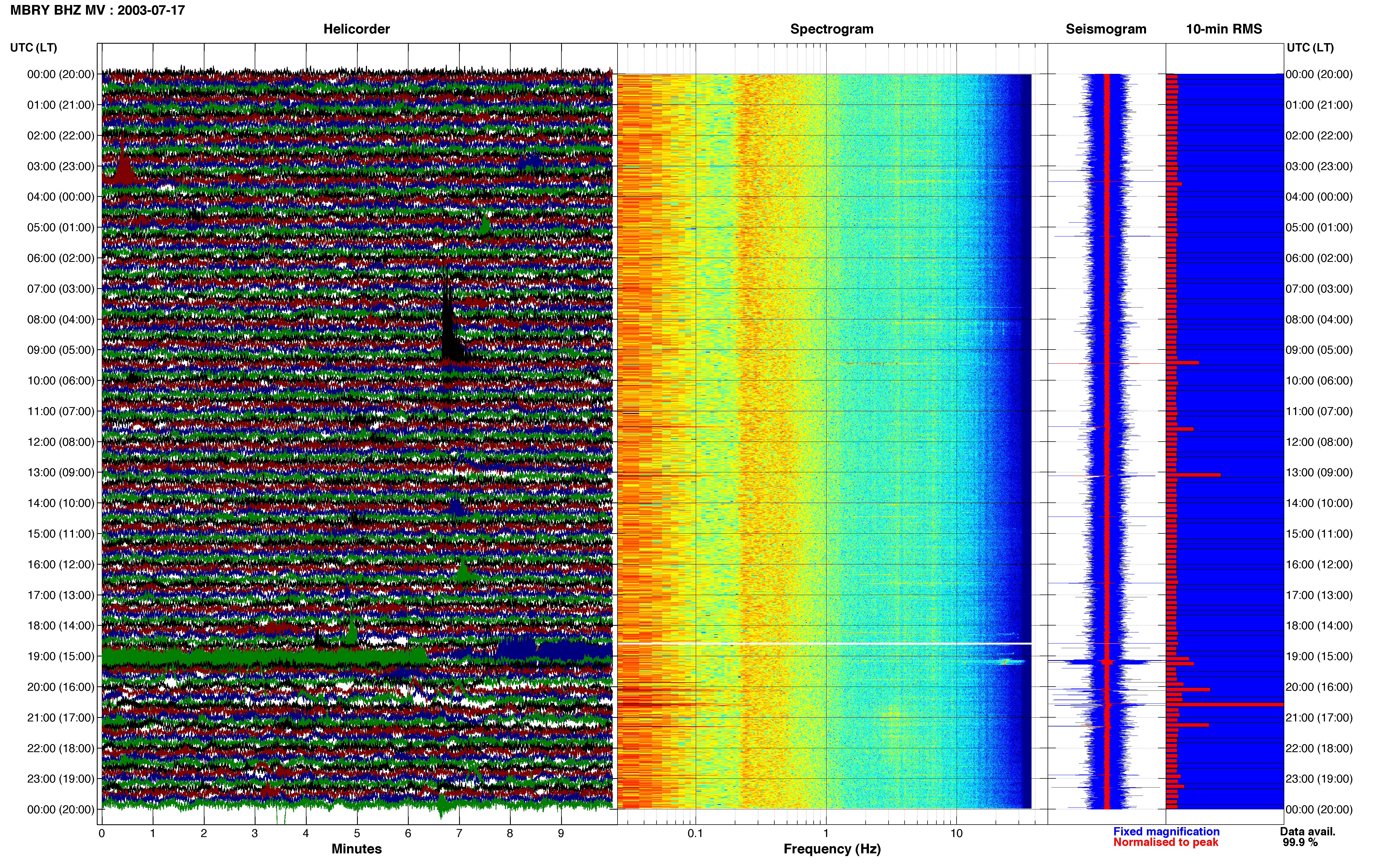Click the dark red event burst near 03:00
Image resolution: width=1388 pixels, height=868 pixels.
[123, 166]
